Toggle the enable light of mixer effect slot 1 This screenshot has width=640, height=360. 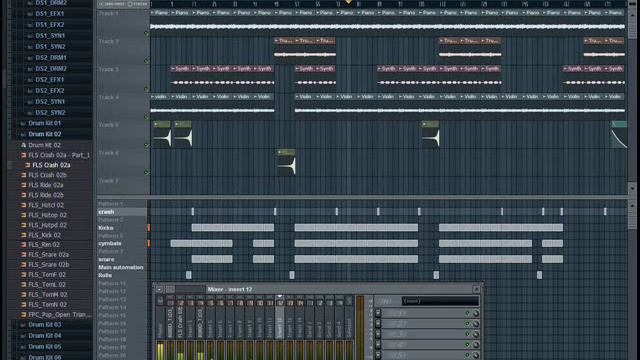click(x=467, y=313)
